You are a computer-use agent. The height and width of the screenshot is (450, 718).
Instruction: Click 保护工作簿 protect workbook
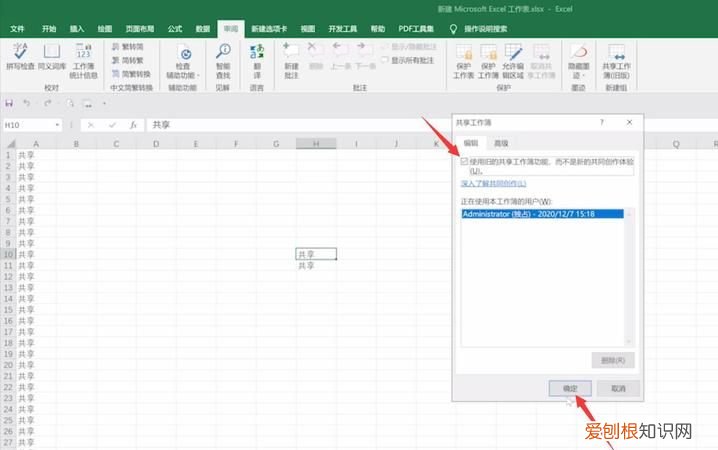click(488, 61)
